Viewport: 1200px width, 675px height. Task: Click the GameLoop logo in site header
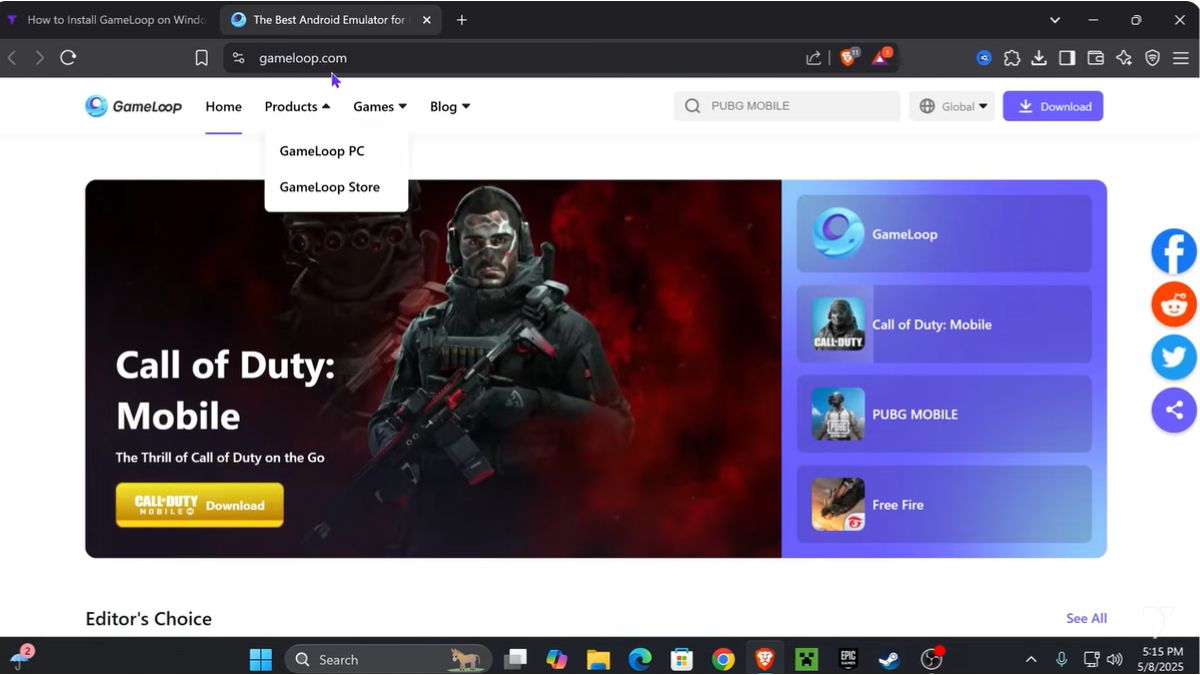click(x=133, y=106)
